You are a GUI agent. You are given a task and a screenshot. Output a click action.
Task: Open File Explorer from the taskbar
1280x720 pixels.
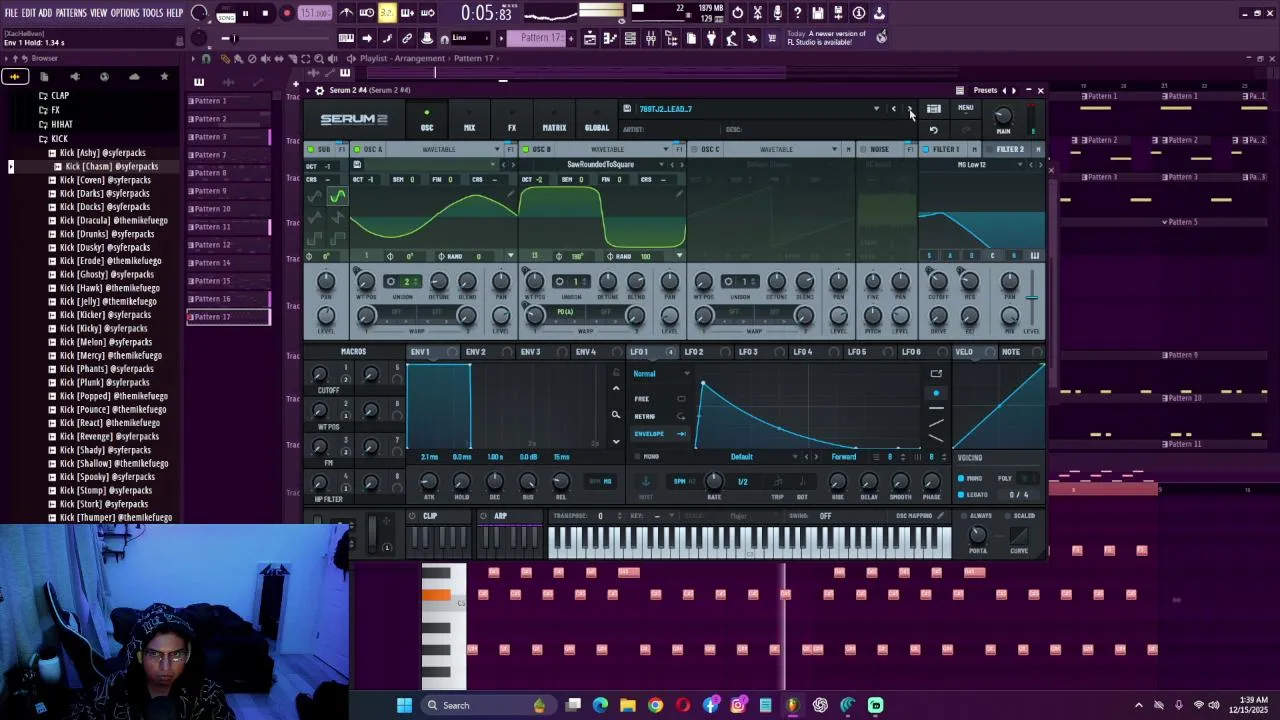[x=628, y=705]
